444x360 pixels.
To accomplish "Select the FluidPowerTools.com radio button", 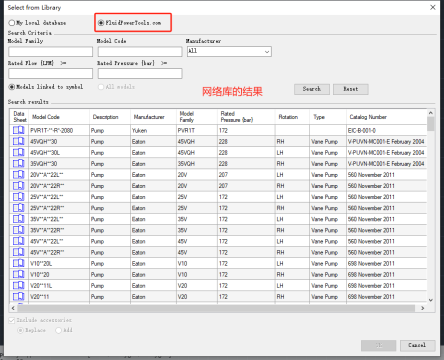I will [101, 23].
